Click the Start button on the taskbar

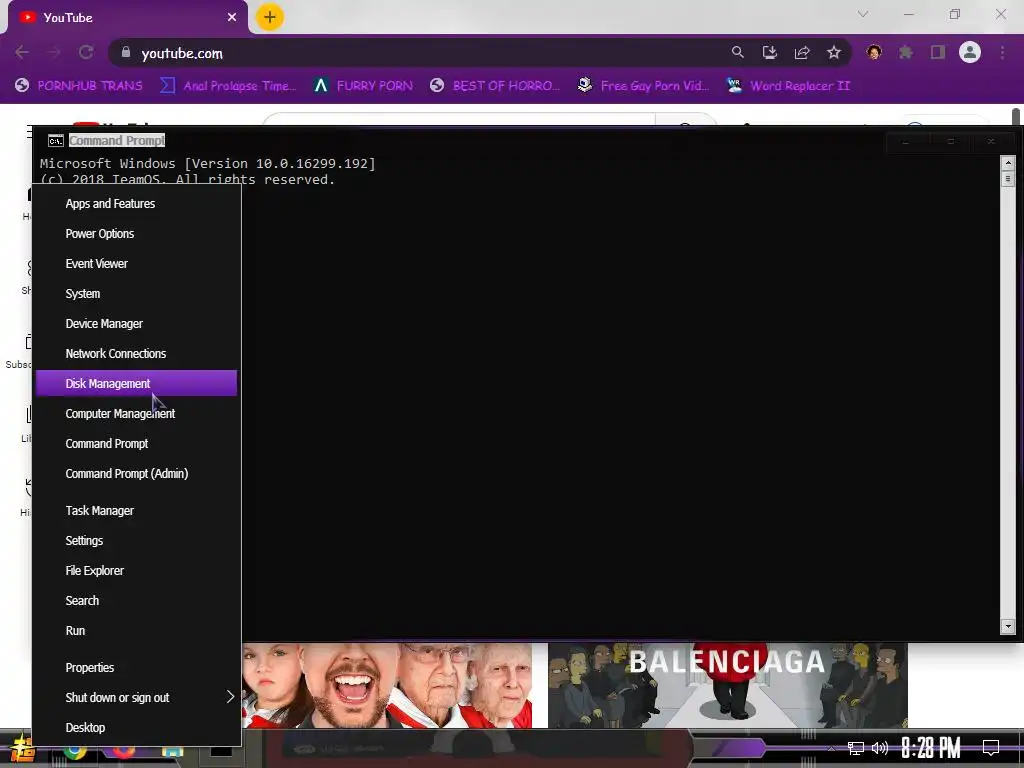[22, 750]
